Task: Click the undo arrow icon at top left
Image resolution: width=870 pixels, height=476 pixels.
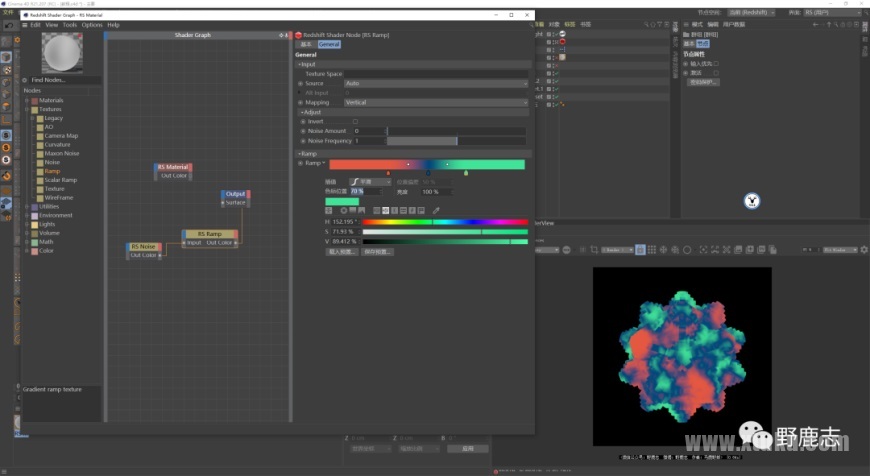Action: tap(8, 26)
